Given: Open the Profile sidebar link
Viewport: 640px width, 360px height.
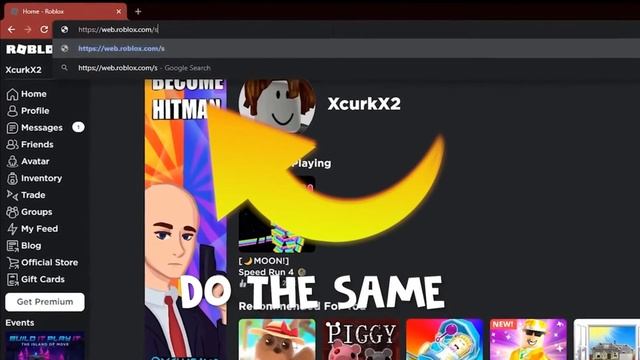Looking at the screenshot, I should pos(35,111).
